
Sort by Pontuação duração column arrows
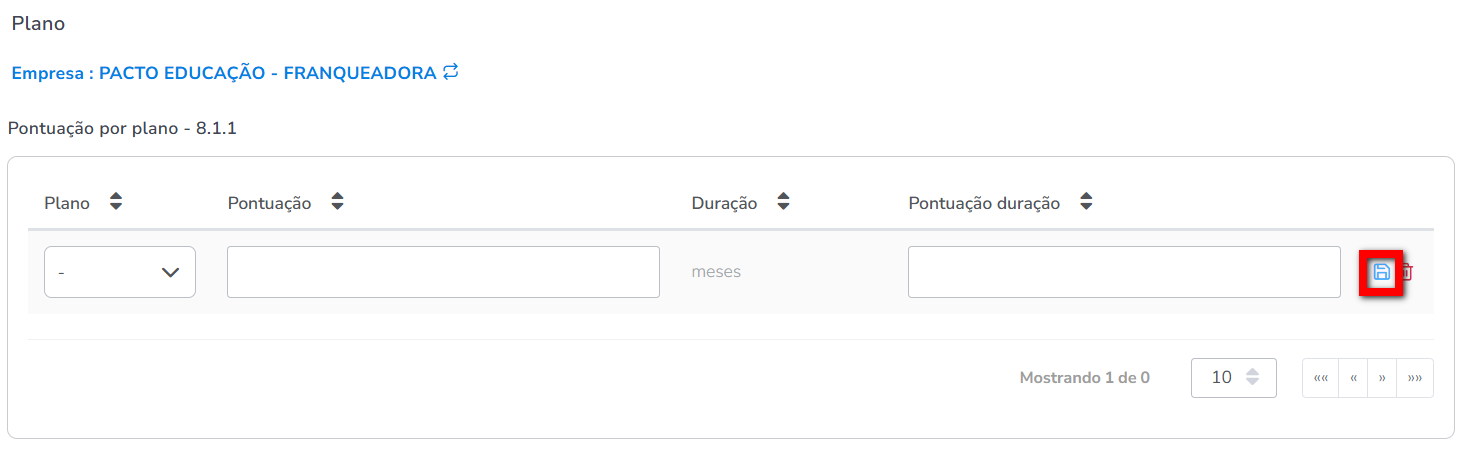[1086, 203]
